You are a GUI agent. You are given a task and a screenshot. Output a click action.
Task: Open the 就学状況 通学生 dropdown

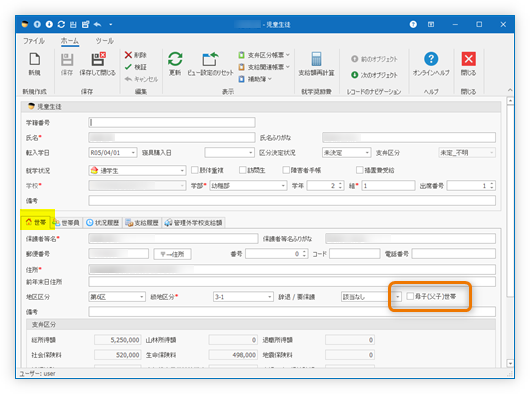click(182, 171)
